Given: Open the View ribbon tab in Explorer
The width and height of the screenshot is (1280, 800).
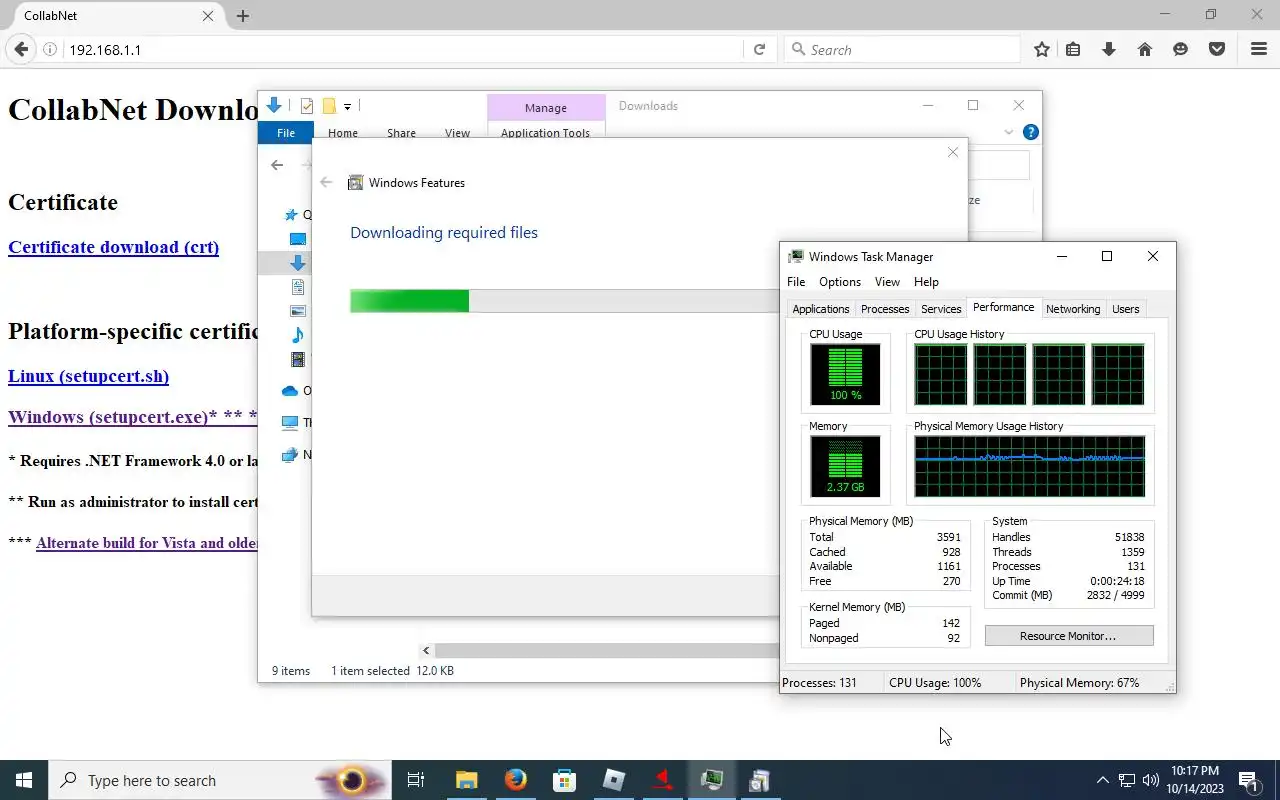Looking at the screenshot, I should click(x=457, y=133).
